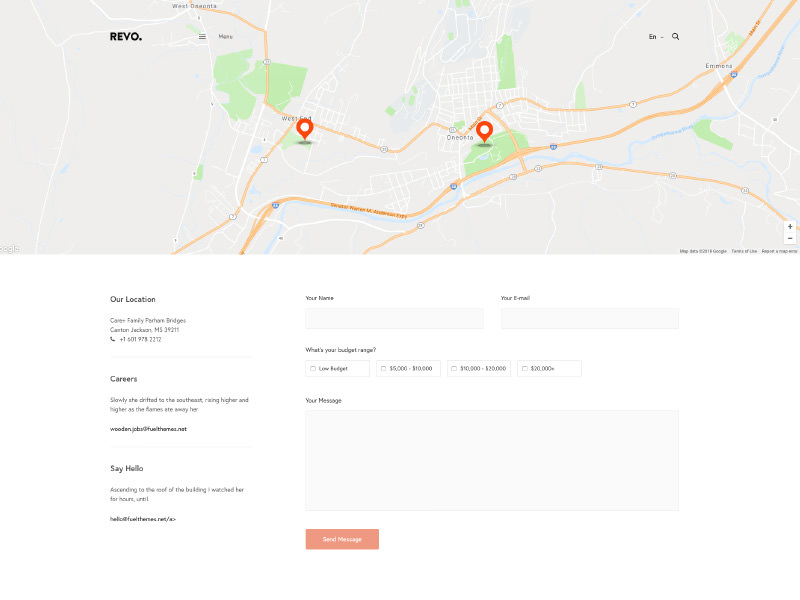Click the search magnifier icon

pos(675,36)
